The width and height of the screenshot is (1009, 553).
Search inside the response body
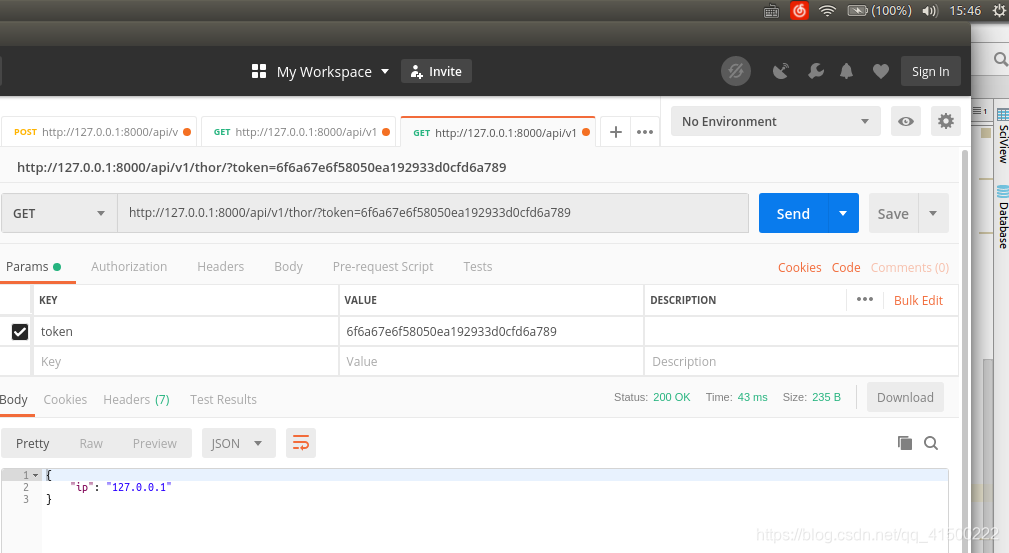coord(930,443)
